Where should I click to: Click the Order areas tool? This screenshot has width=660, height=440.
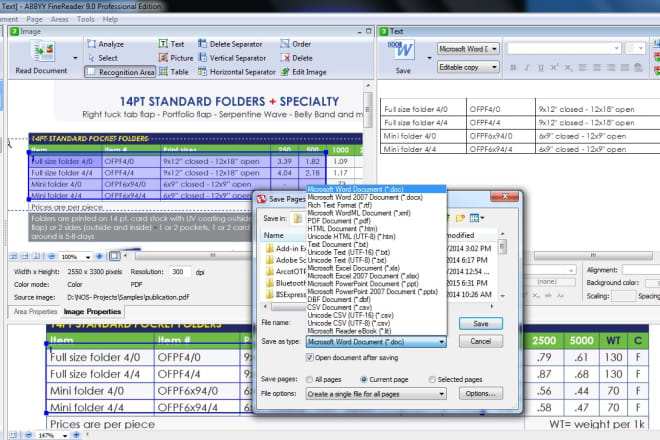[x=296, y=44]
